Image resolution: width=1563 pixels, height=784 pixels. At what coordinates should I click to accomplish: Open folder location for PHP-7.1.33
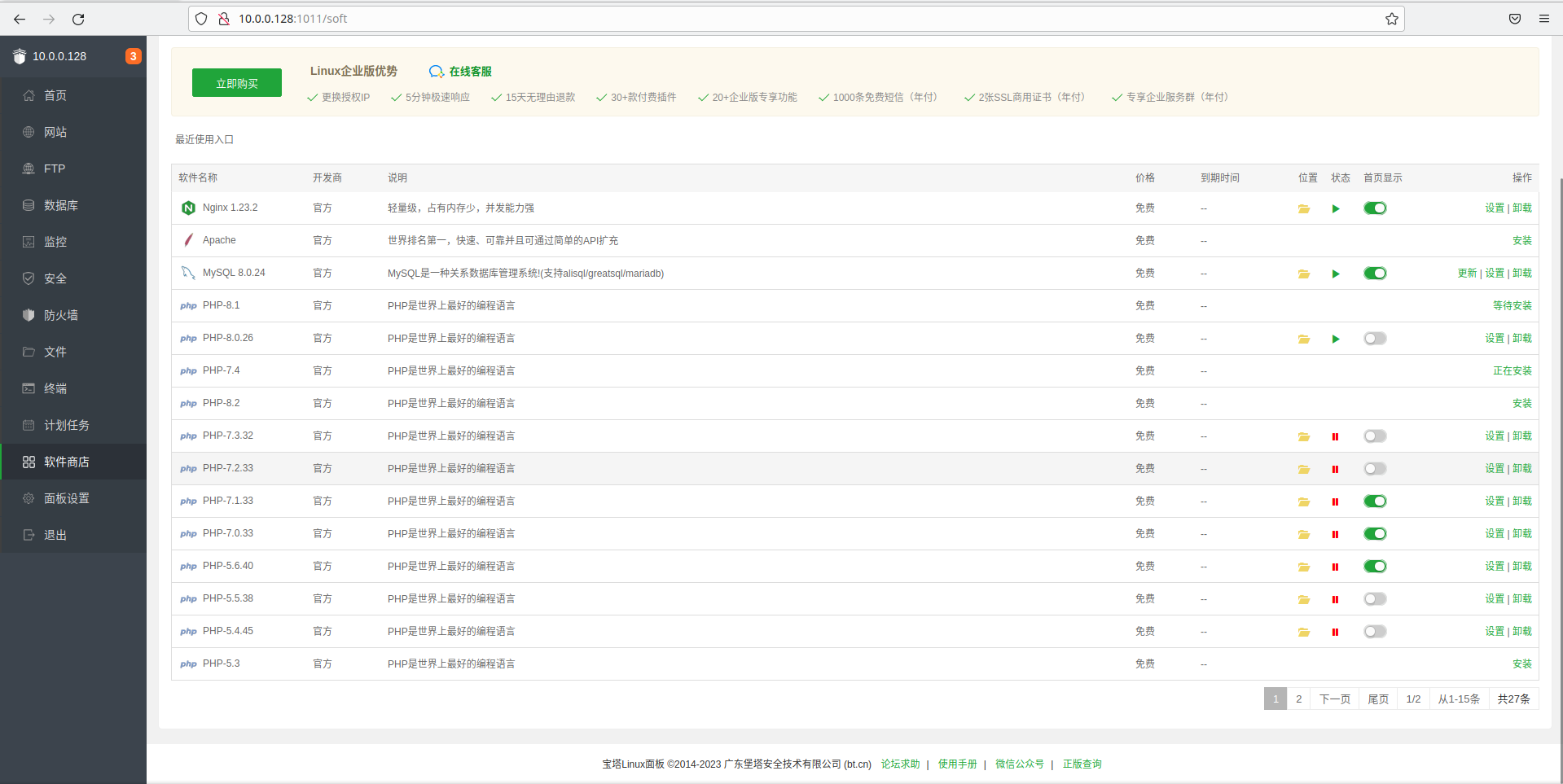point(1303,501)
